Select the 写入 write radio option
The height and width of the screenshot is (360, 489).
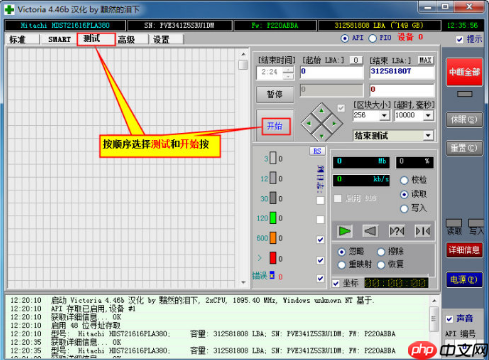tap(404, 209)
